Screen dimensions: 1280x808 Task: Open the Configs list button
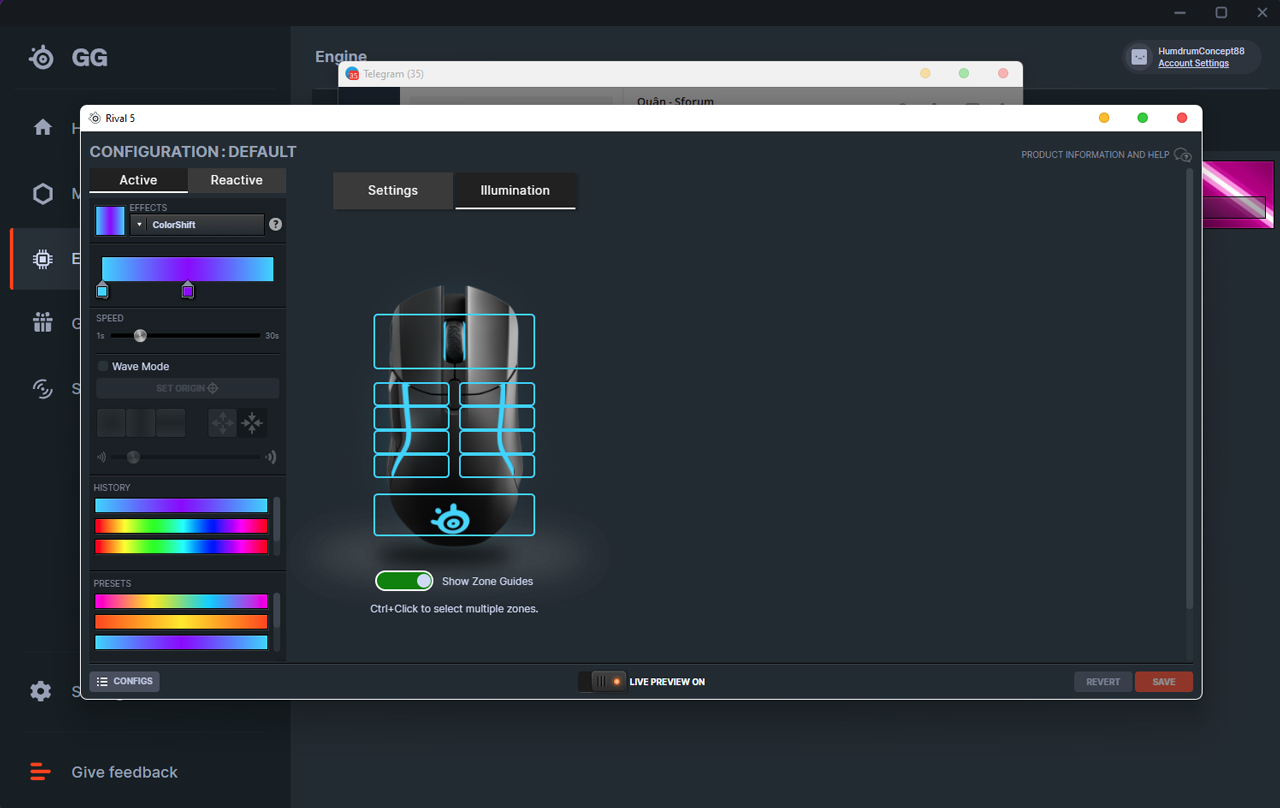(x=125, y=682)
